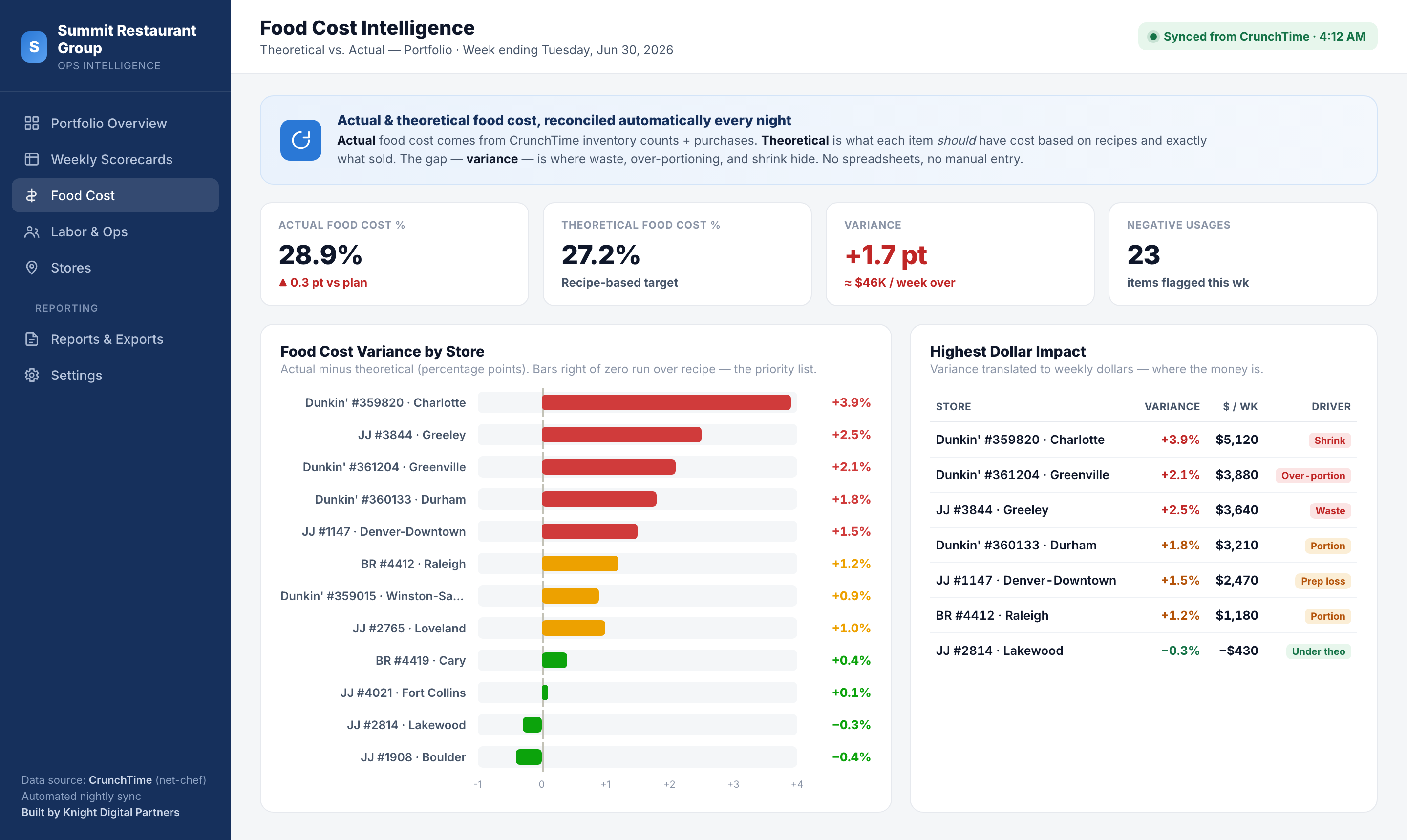Viewport: 1407px width, 840px height.
Task: Click the Weekly Scorecards table icon
Action: click(x=32, y=160)
